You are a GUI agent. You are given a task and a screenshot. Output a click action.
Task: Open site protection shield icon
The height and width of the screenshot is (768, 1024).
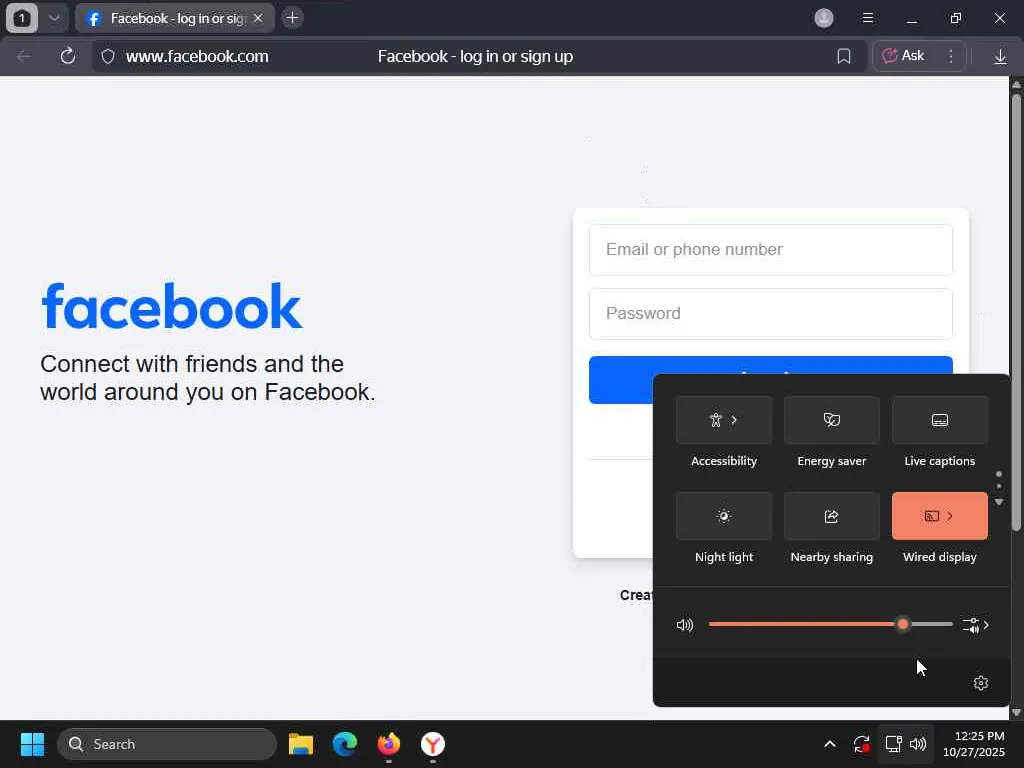click(x=108, y=57)
